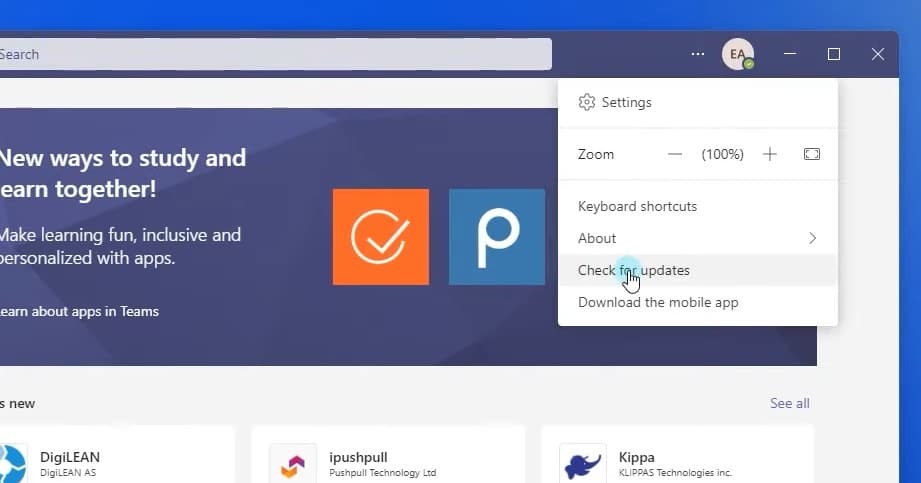The width and height of the screenshot is (921, 483).
Task: Open the Kippa elephant icon
Action: [583, 464]
